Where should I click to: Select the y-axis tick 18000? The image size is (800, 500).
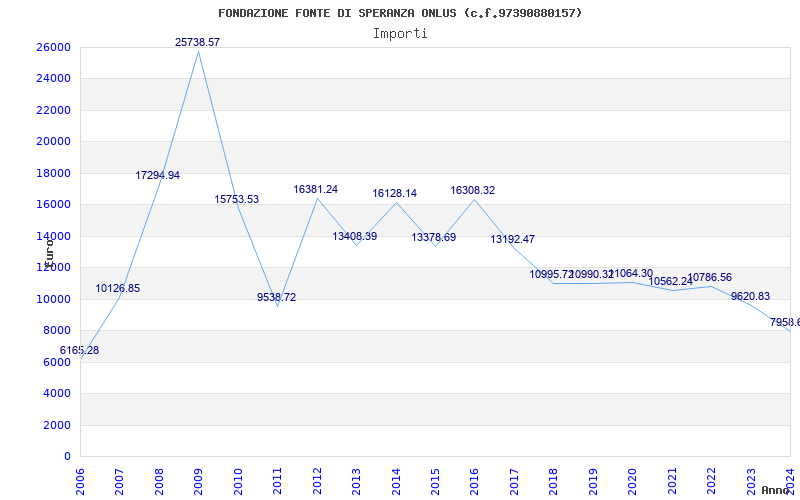(x=53, y=173)
